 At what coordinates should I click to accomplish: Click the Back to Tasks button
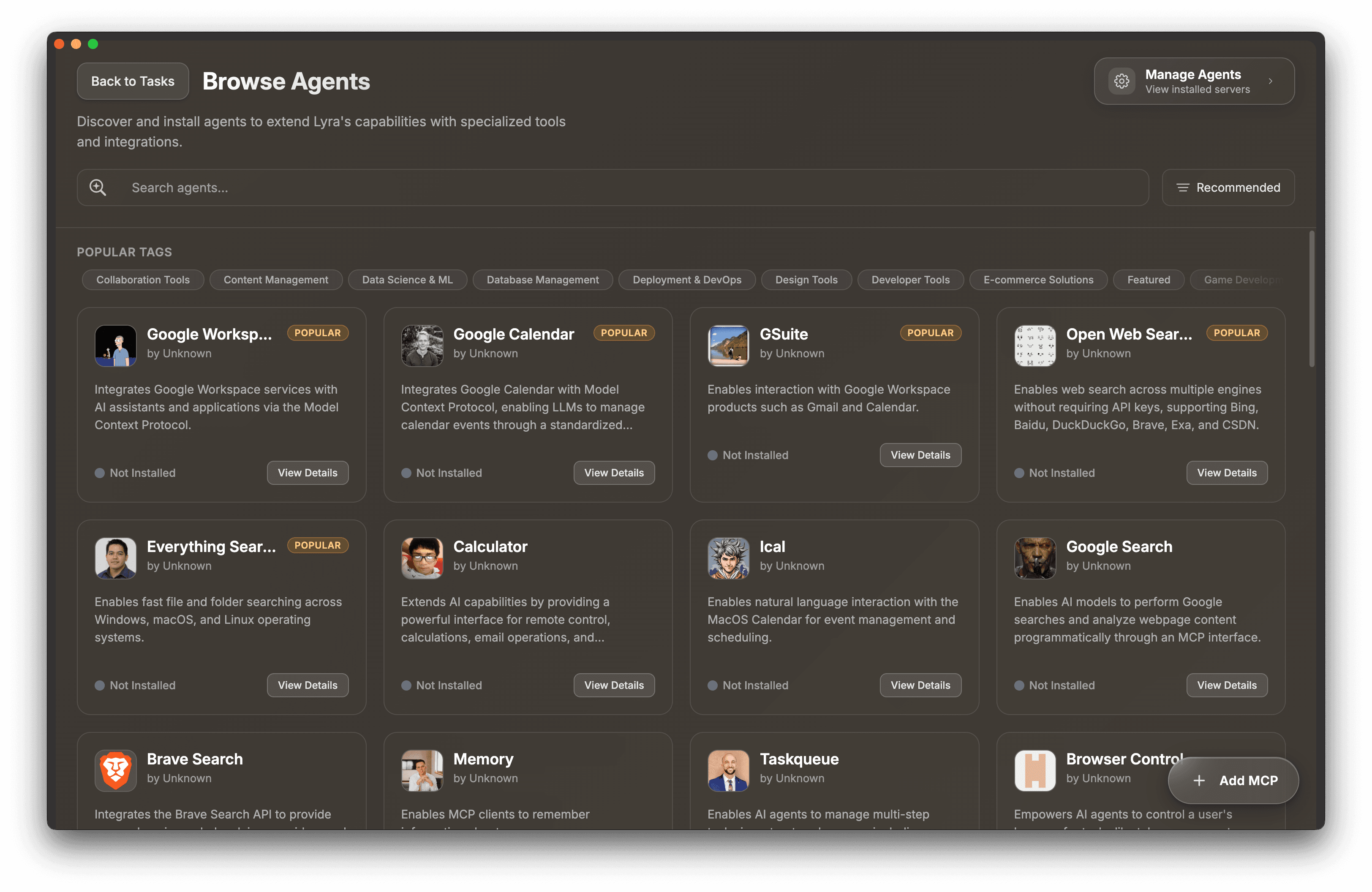pyautogui.click(x=133, y=81)
